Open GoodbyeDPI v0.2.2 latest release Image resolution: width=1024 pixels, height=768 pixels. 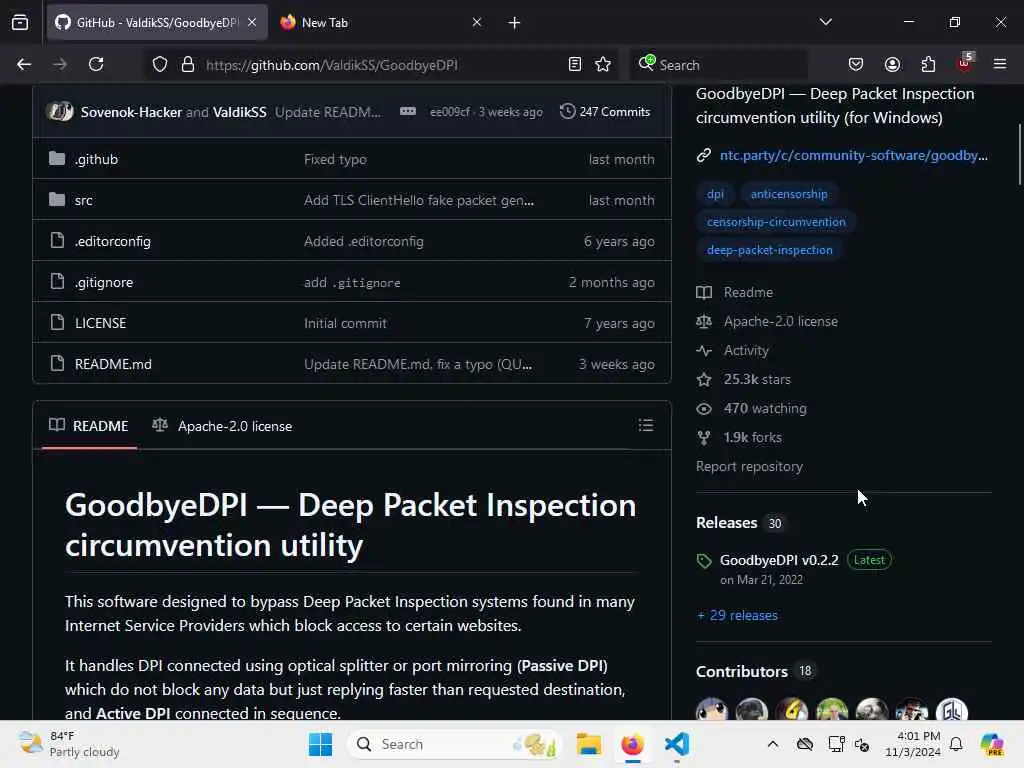tap(778, 560)
